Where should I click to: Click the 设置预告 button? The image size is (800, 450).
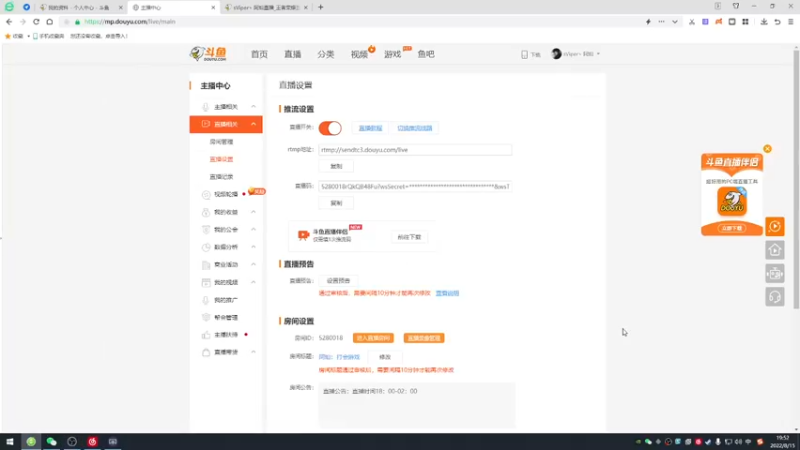coord(338,281)
